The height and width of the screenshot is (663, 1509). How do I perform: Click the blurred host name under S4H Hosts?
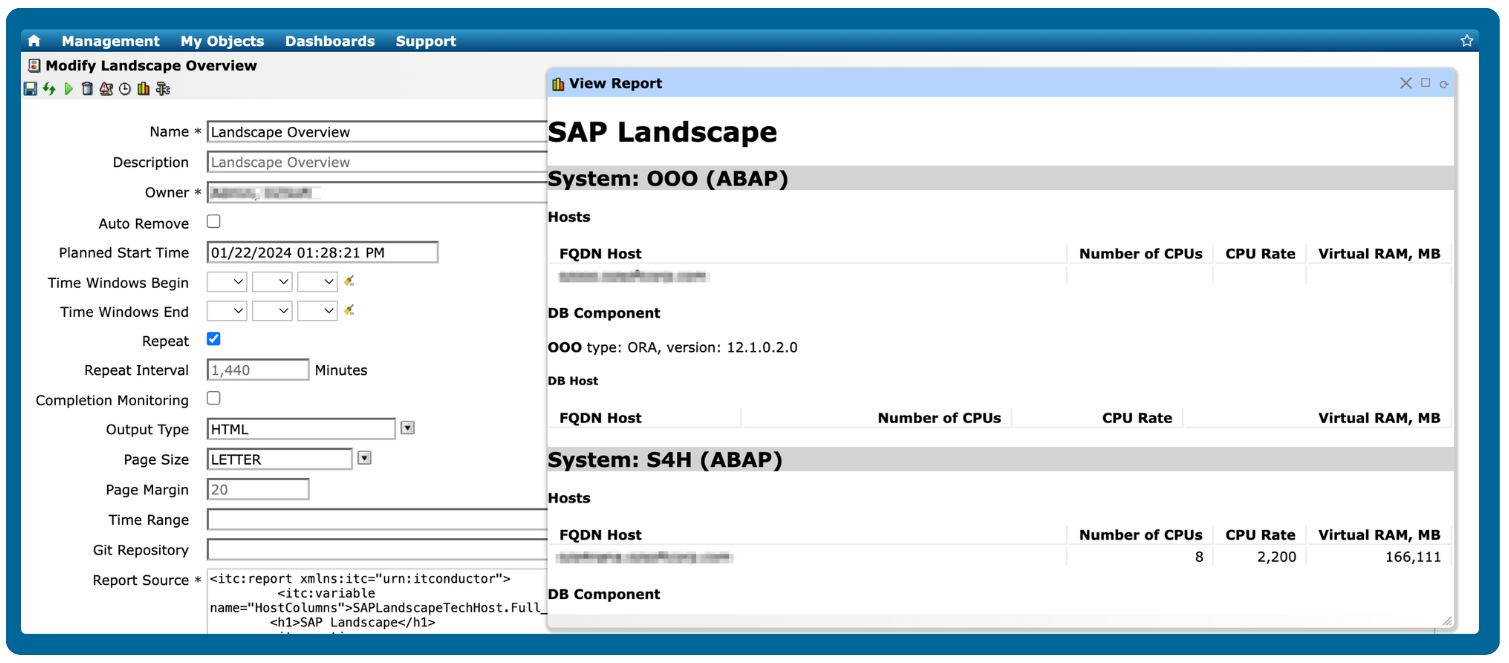pos(645,556)
